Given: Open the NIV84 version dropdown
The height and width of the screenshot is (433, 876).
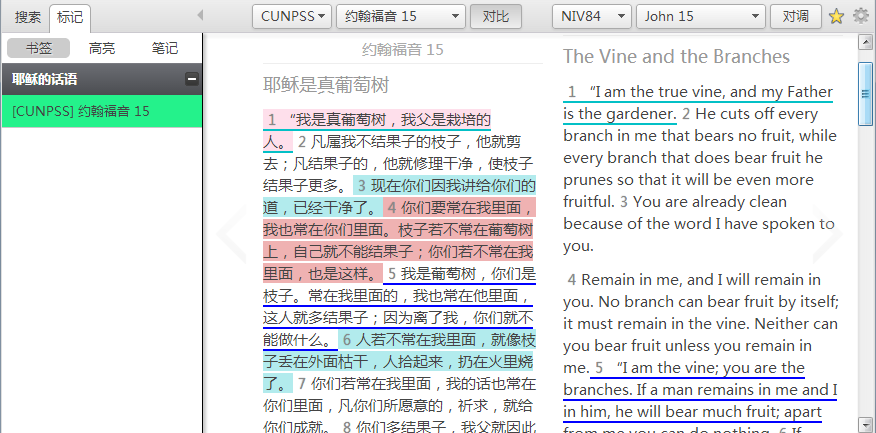Looking at the screenshot, I should click(x=591, y=16).
